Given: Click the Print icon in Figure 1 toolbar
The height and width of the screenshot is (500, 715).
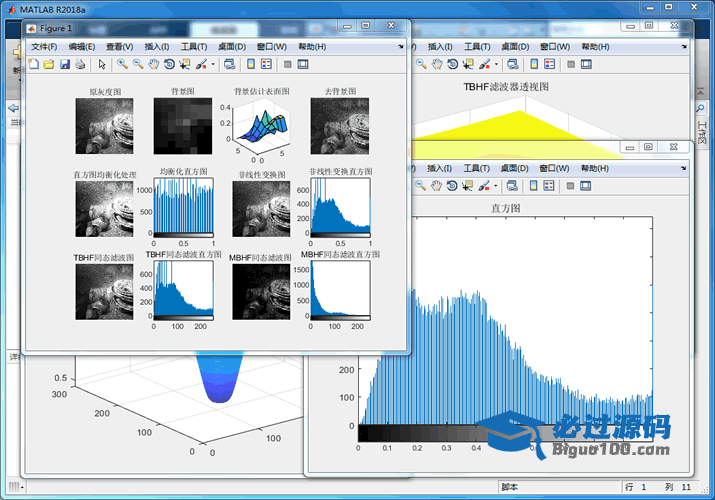Looking at the screenshot, I should [79, 64].
